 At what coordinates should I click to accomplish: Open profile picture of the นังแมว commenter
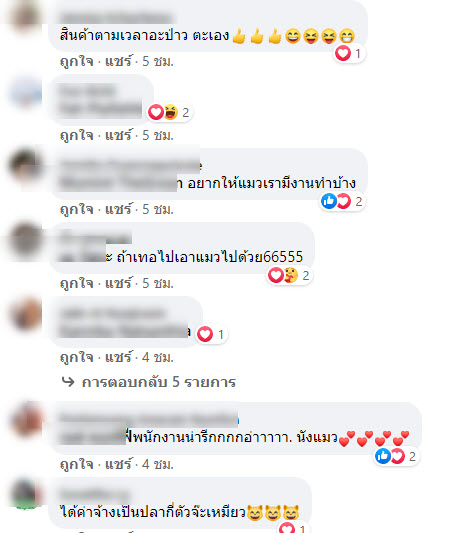point(27,419)
